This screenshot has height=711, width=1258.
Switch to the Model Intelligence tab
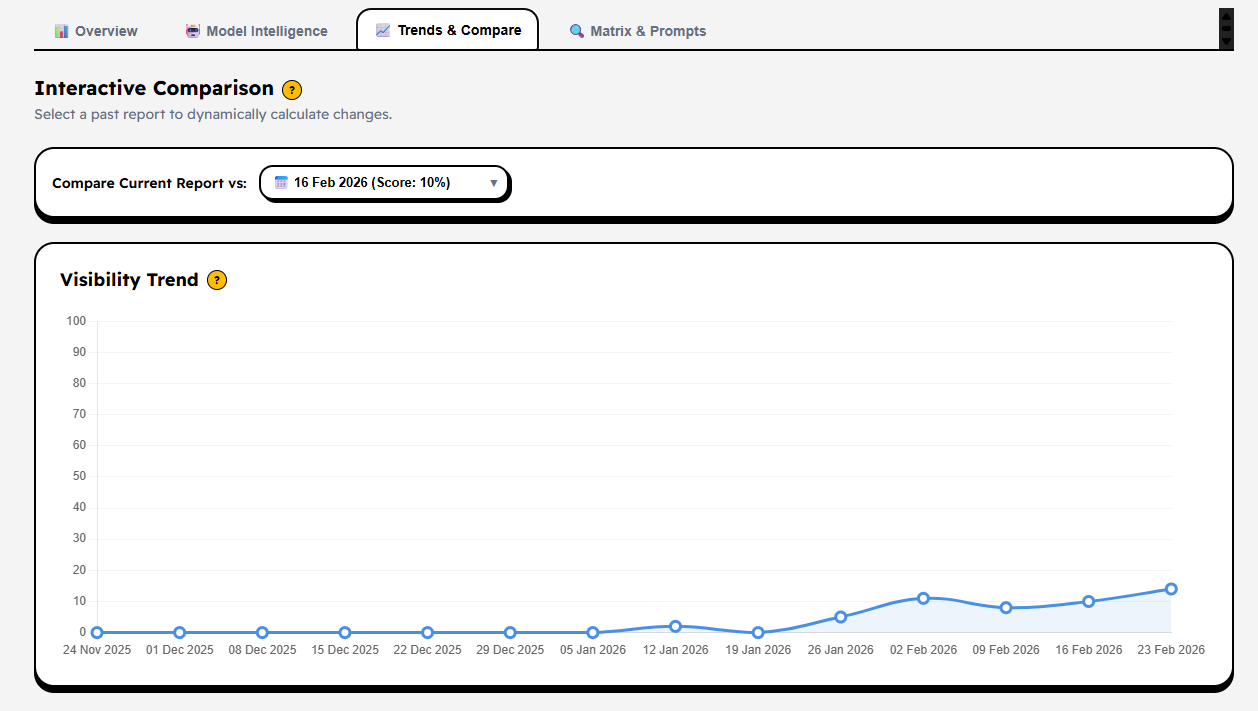tap(257, 31)
